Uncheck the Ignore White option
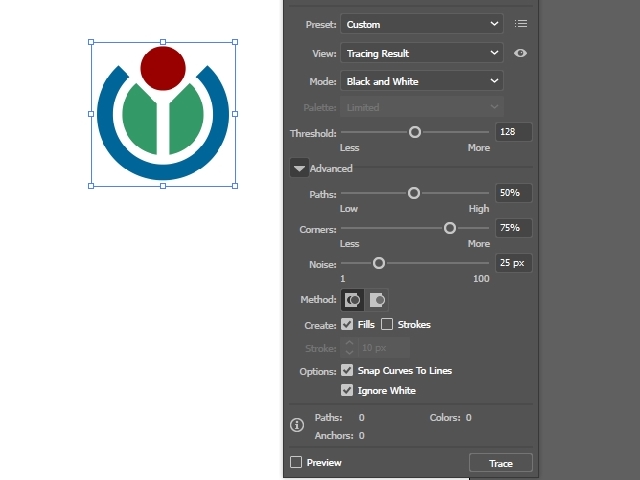The width and height of the screenshot is (640, 480). (x=347, y=391)
